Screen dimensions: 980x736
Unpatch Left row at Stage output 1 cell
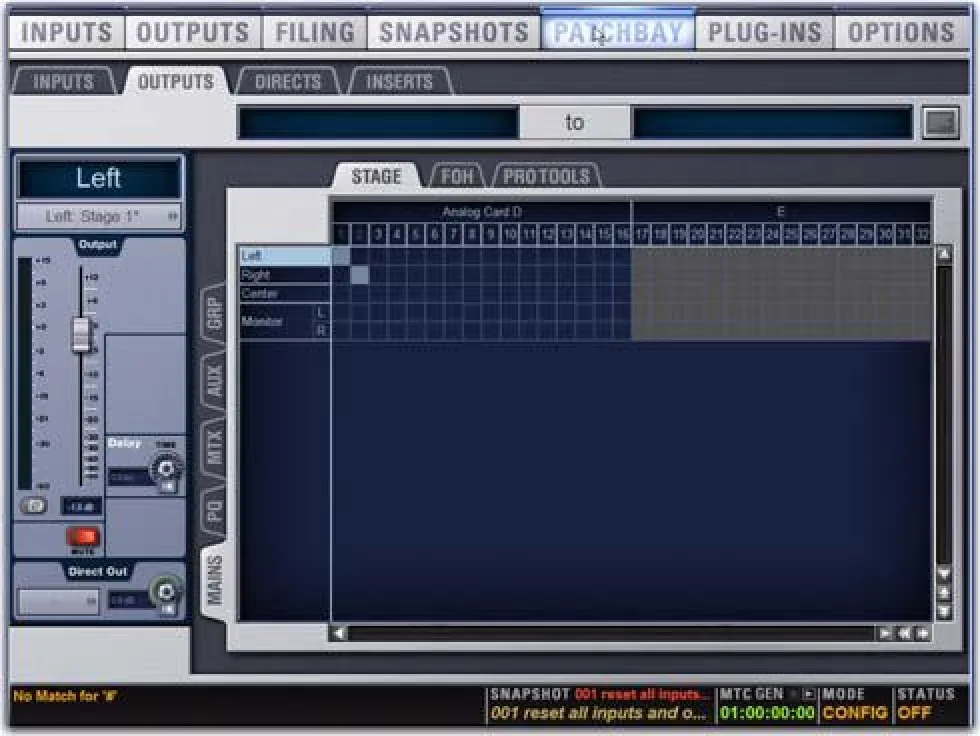click(x=341, y=255)
